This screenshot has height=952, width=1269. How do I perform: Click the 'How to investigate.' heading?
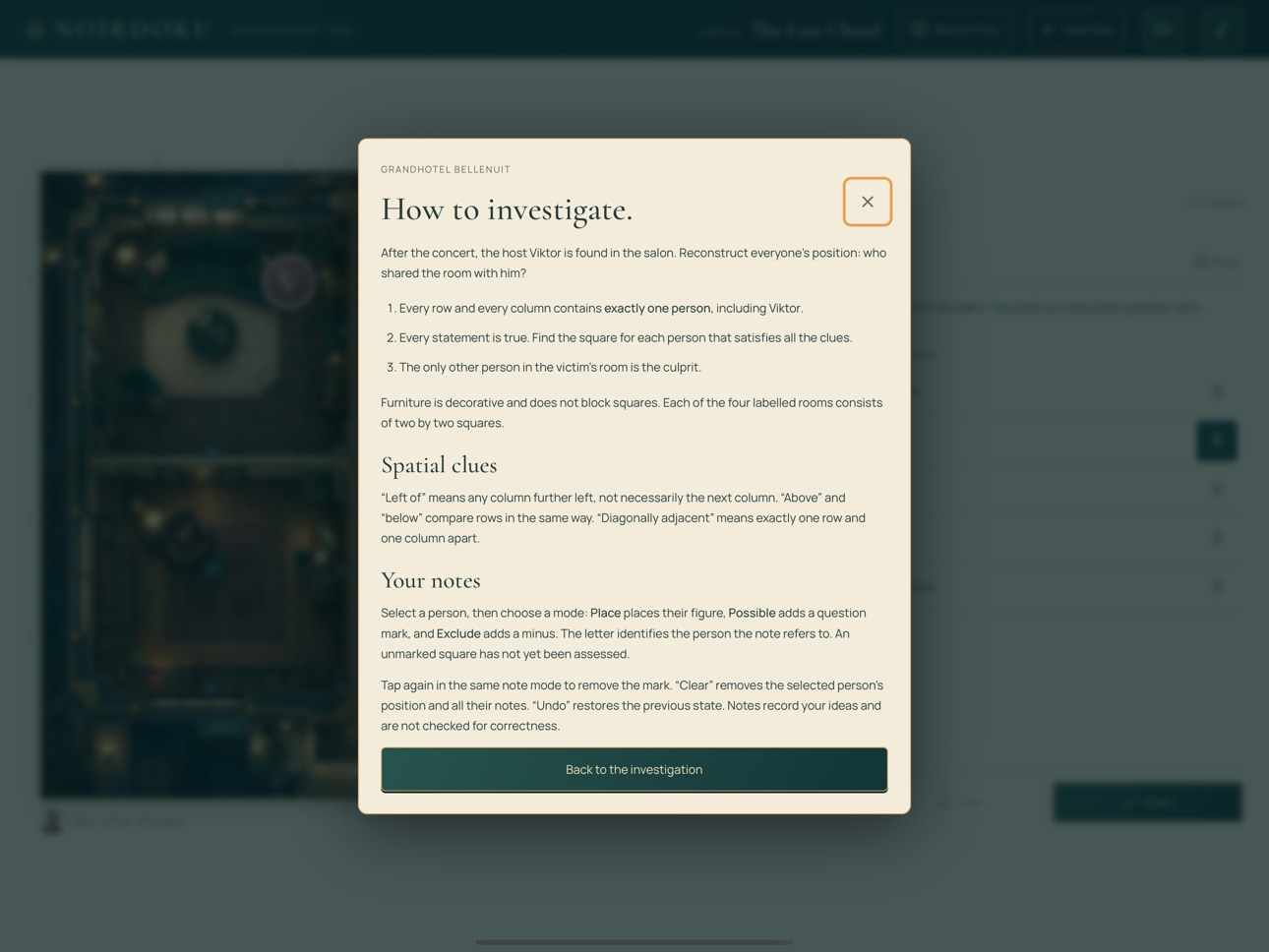click(507, 209)
